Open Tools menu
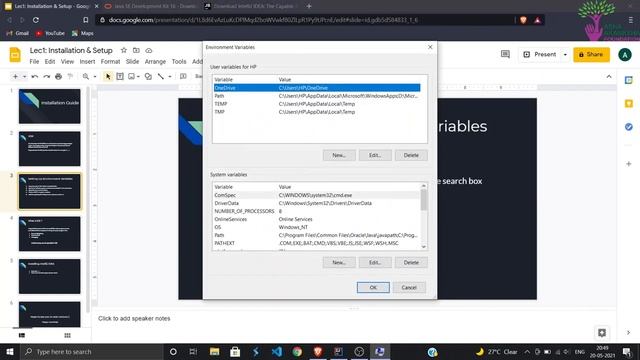Viewport: 640px width, 360px height. tap(179, 62)
